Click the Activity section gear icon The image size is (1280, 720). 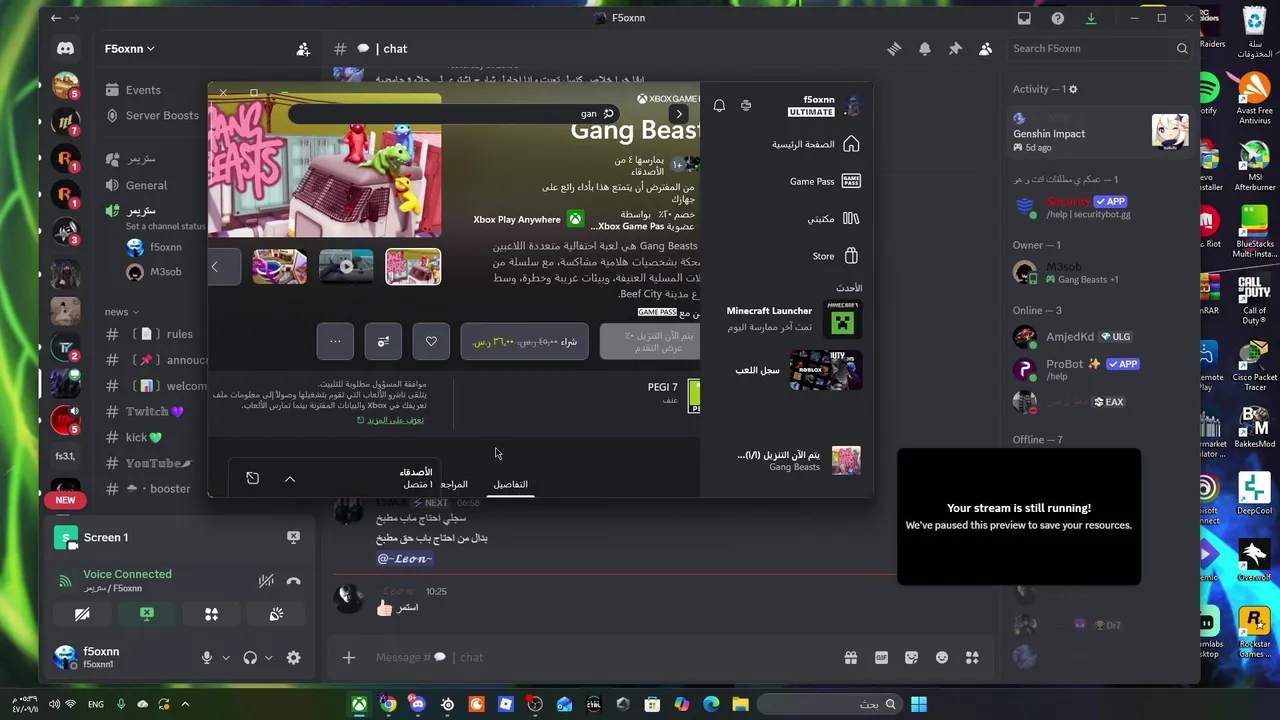[x=1073, y=89]
